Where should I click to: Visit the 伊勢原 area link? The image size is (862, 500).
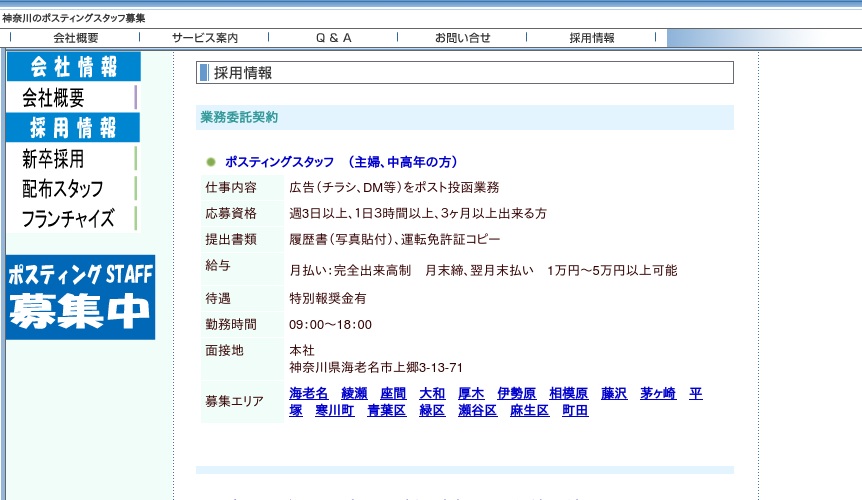[517, 394]
